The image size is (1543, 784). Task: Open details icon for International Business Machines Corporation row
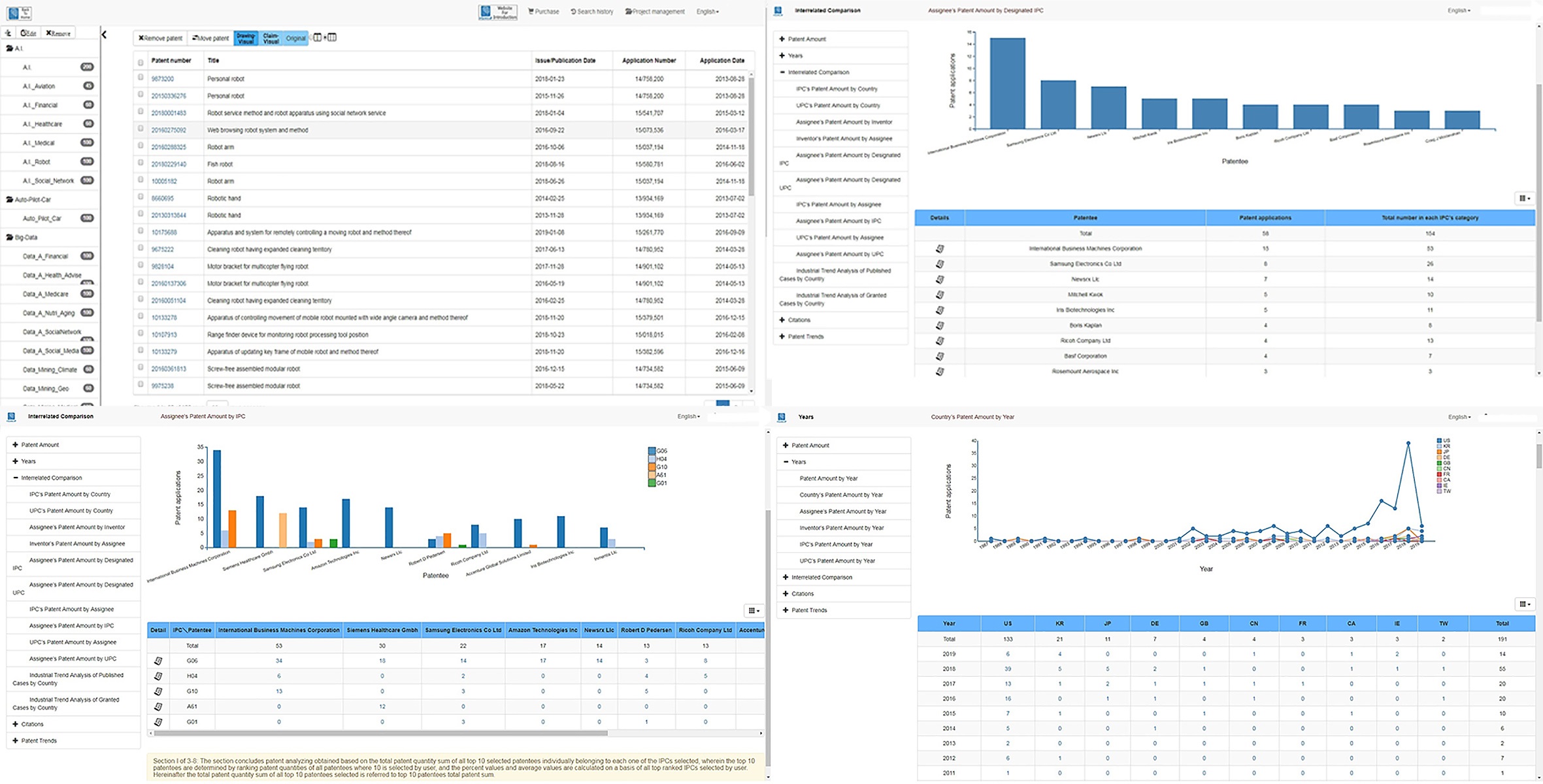940,249
